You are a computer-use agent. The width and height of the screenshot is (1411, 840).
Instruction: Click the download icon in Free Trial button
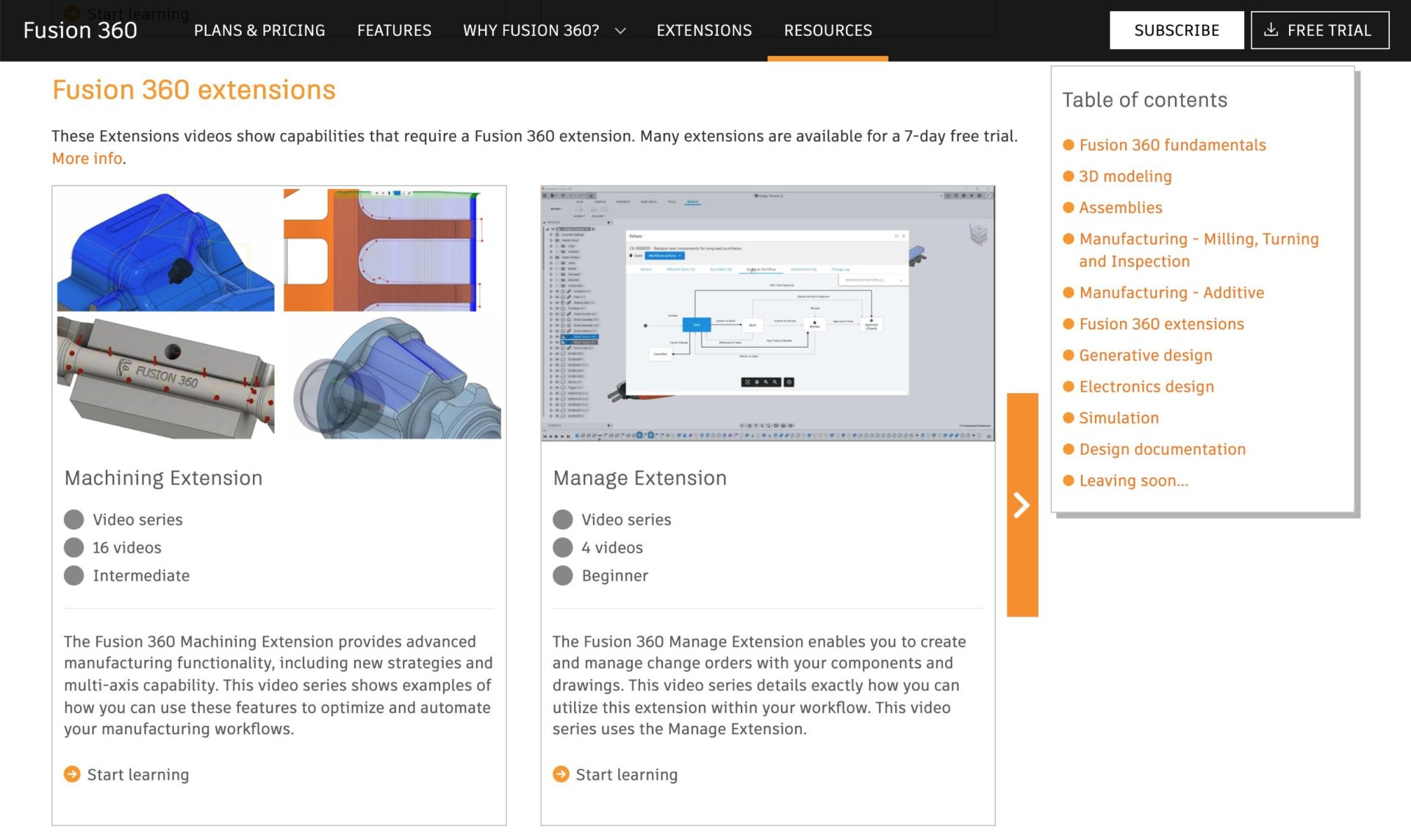[1271, 30]
